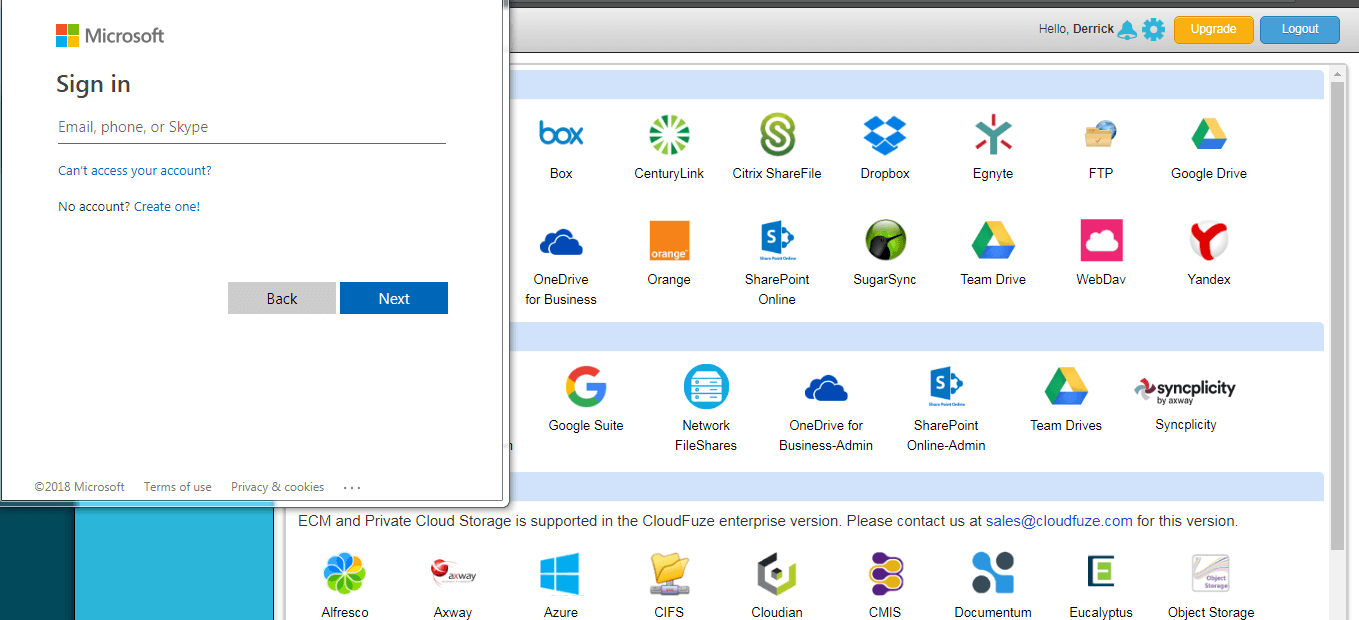Choose the Syncplicity icon
1359x620 pixels.
1185,390
